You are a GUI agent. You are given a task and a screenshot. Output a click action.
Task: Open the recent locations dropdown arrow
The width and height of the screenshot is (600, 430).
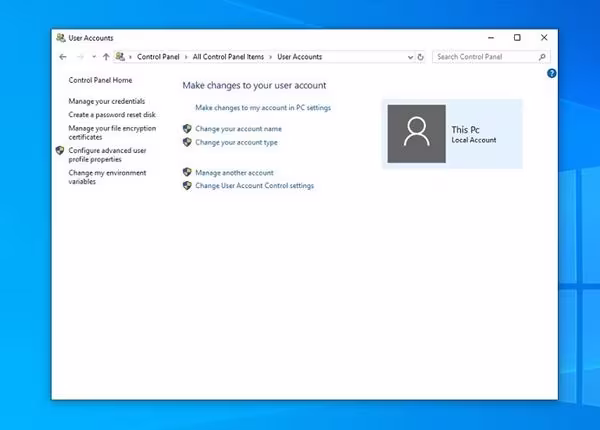(x=94, y=57)
